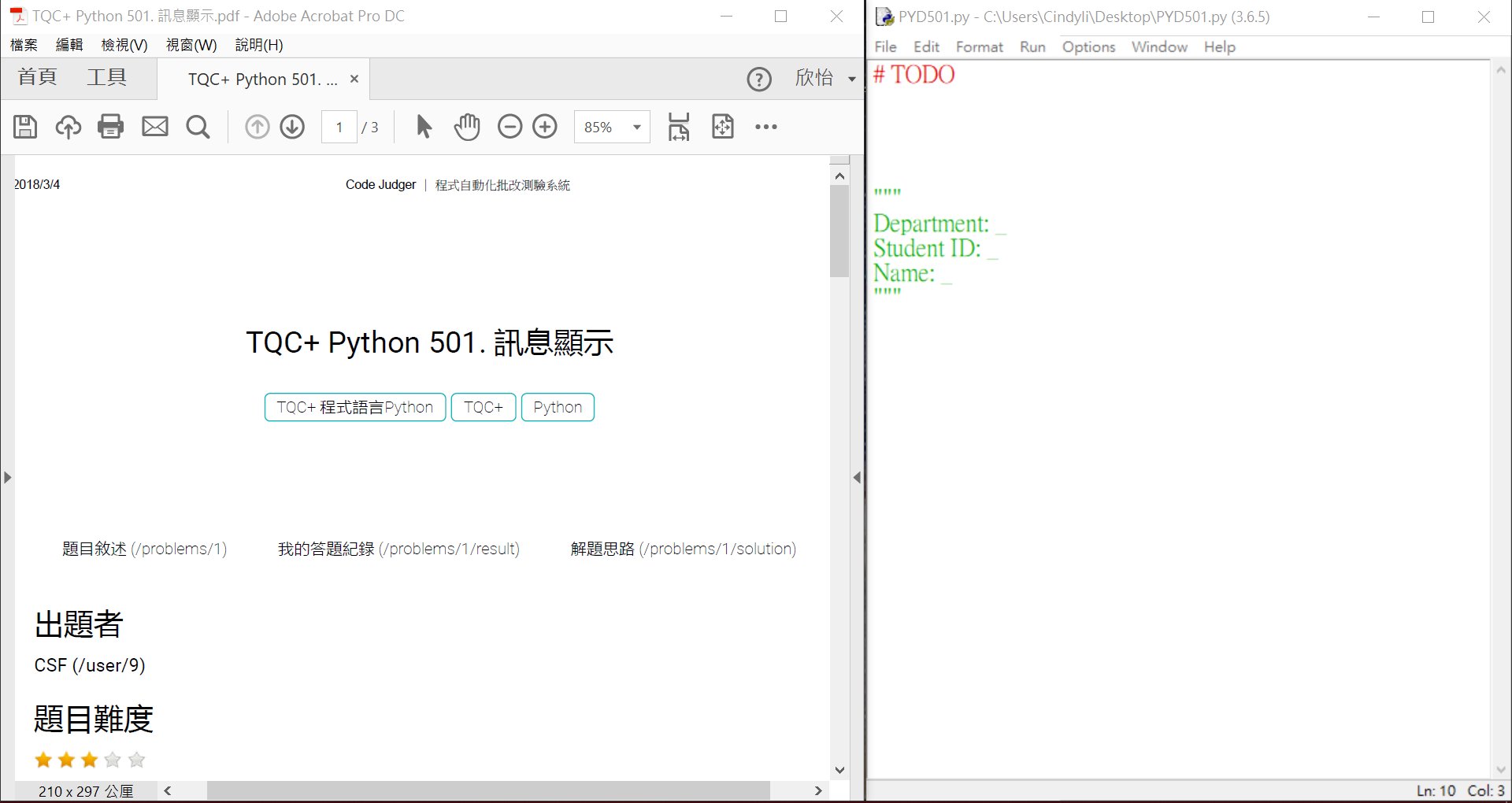Open the Window menu in IDLE
Viewport: 1512px width, 803px height.
point(1159,46)
